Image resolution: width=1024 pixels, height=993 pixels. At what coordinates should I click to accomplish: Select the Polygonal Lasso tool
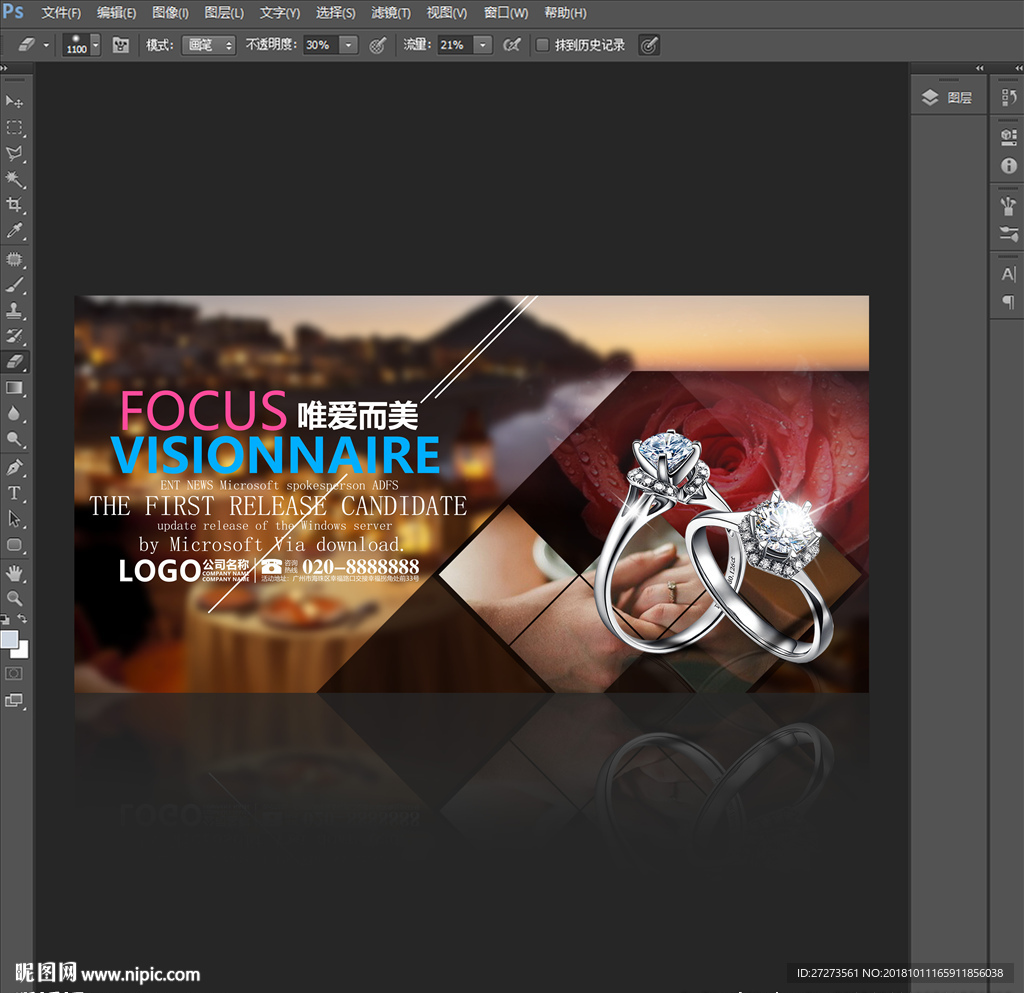(14, 153)
